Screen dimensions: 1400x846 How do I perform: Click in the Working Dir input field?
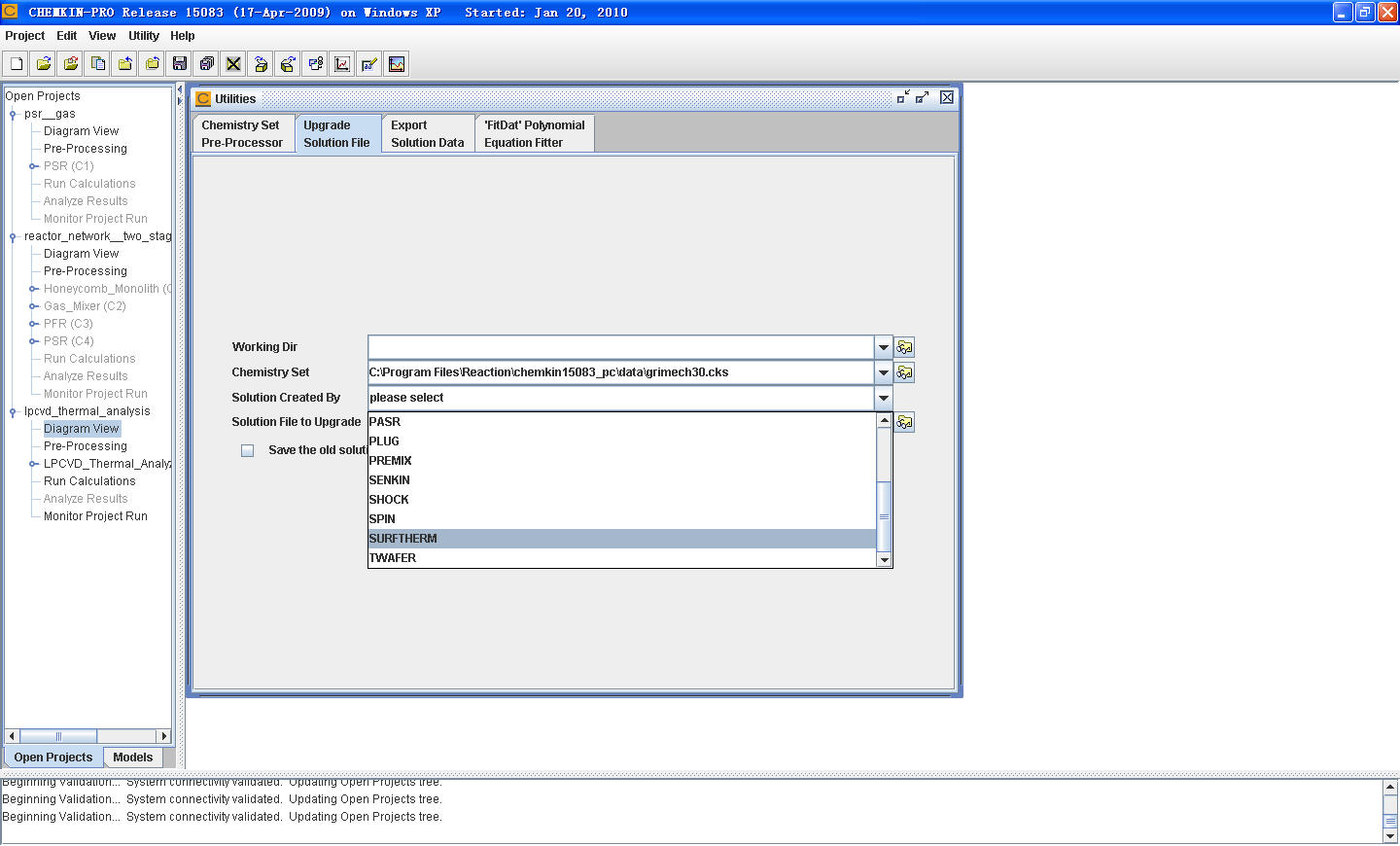[621, 347]
